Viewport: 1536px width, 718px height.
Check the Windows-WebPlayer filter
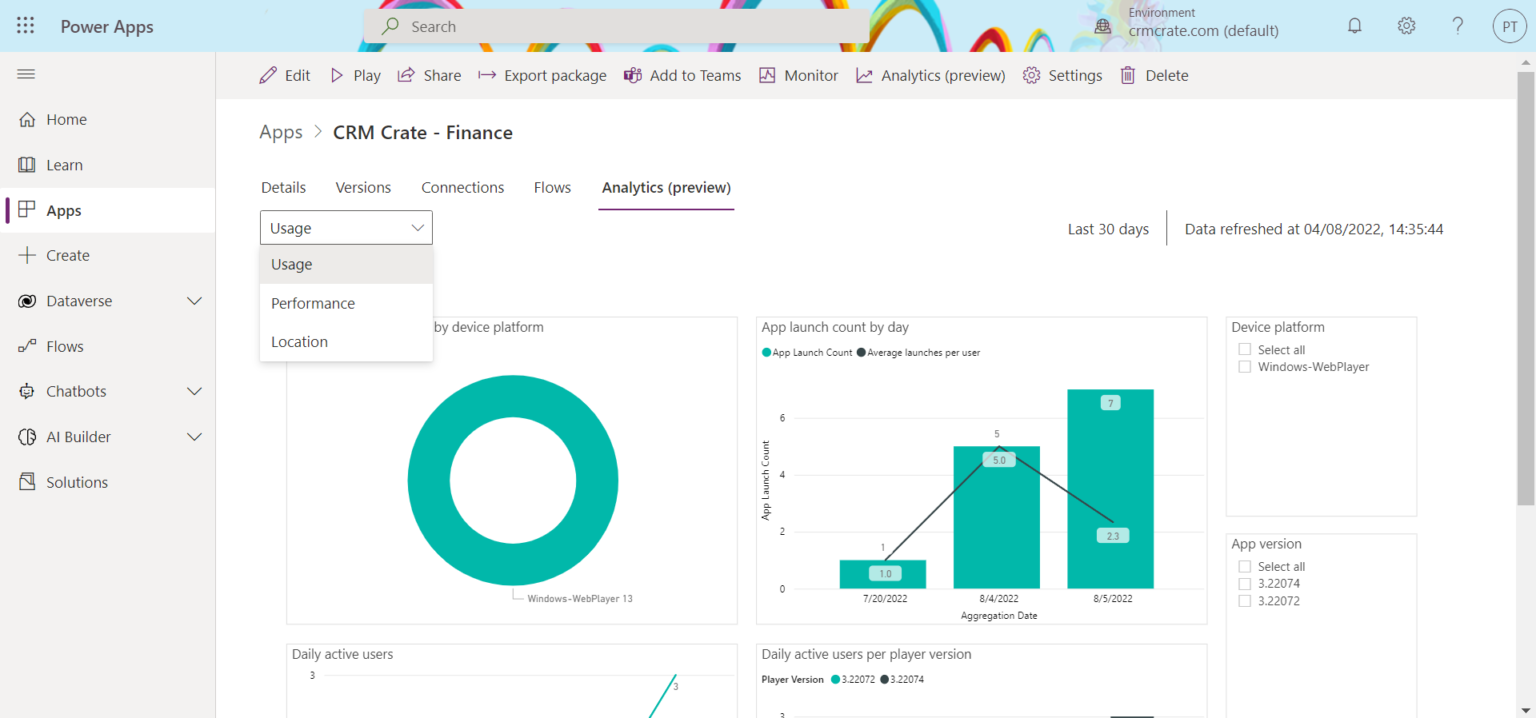pyautogui.click(x=1244, y=366)
